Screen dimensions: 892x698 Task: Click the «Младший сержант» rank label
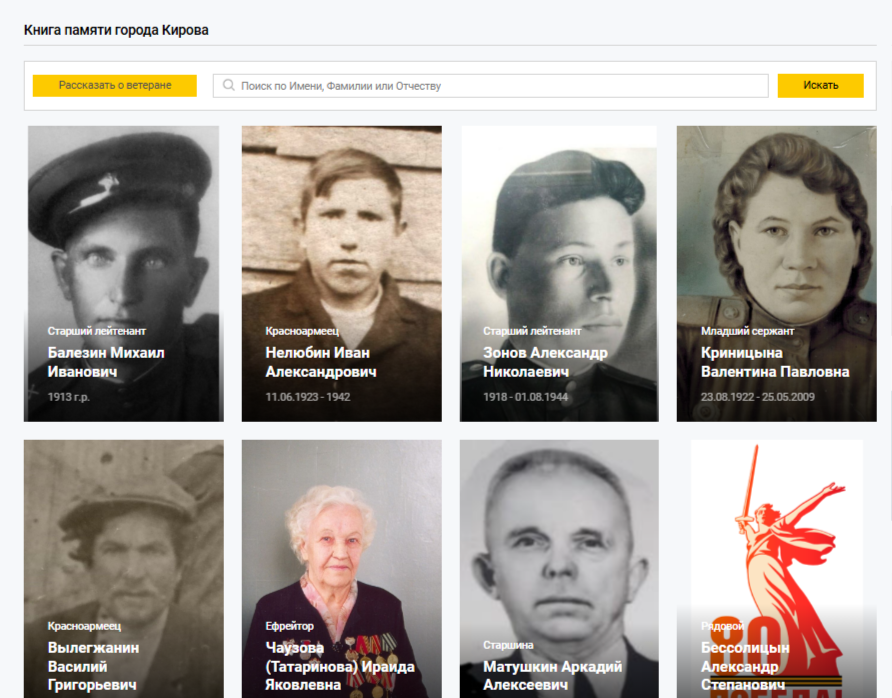click(x=747, y=331)
